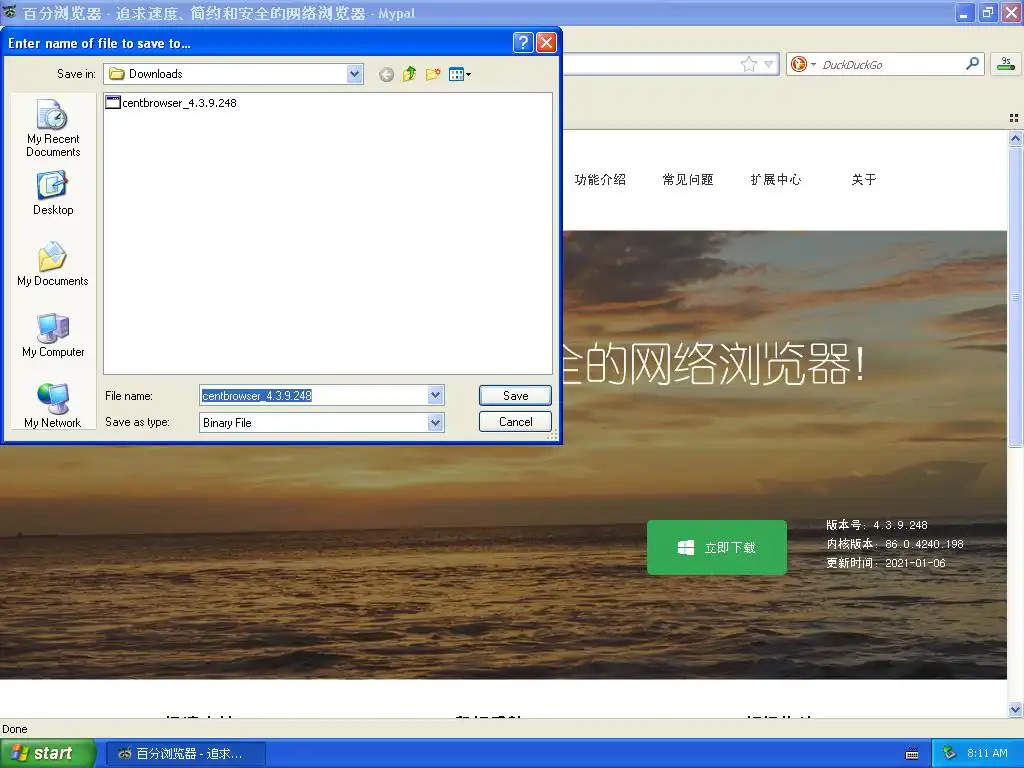Screen dimensions: 1024x768
Task: Open 扩展中心 page in site navigation
Action: click(776, 180)
